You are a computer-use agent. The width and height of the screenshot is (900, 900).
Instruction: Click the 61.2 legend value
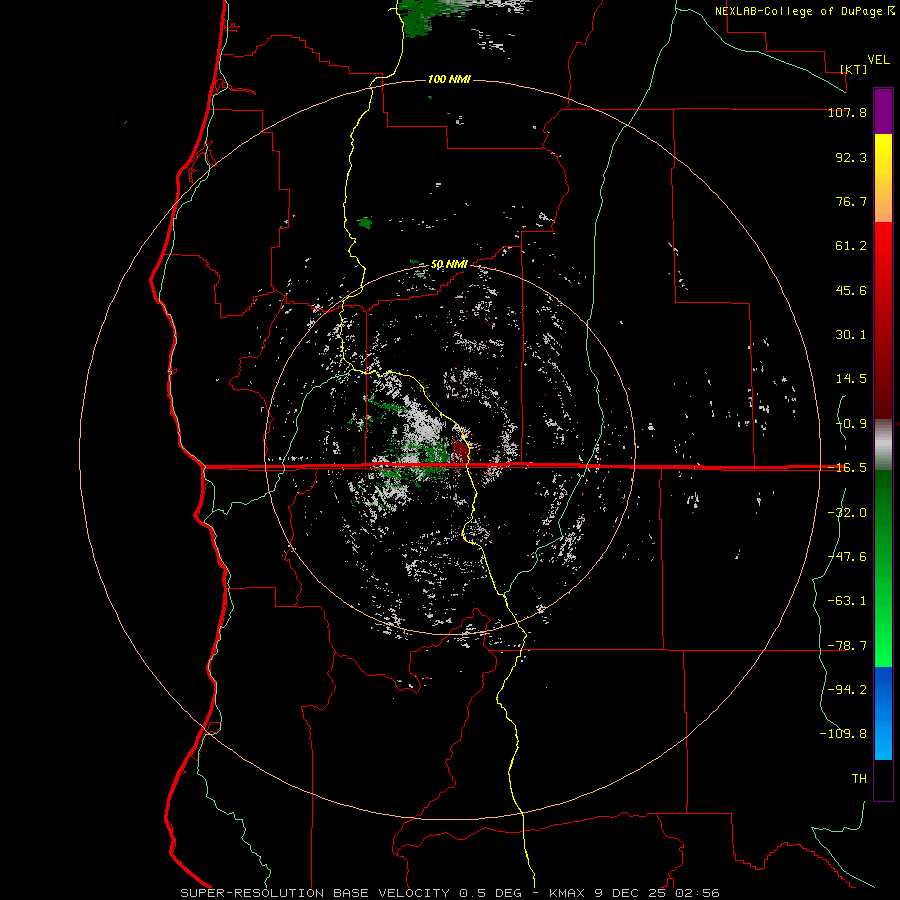(851, 246)
